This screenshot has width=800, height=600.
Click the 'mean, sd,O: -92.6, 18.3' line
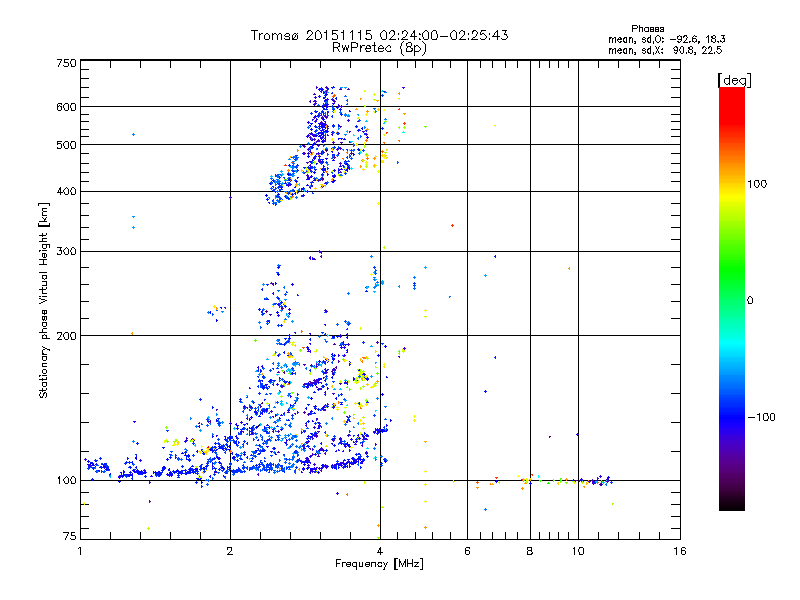coord(666,39)
